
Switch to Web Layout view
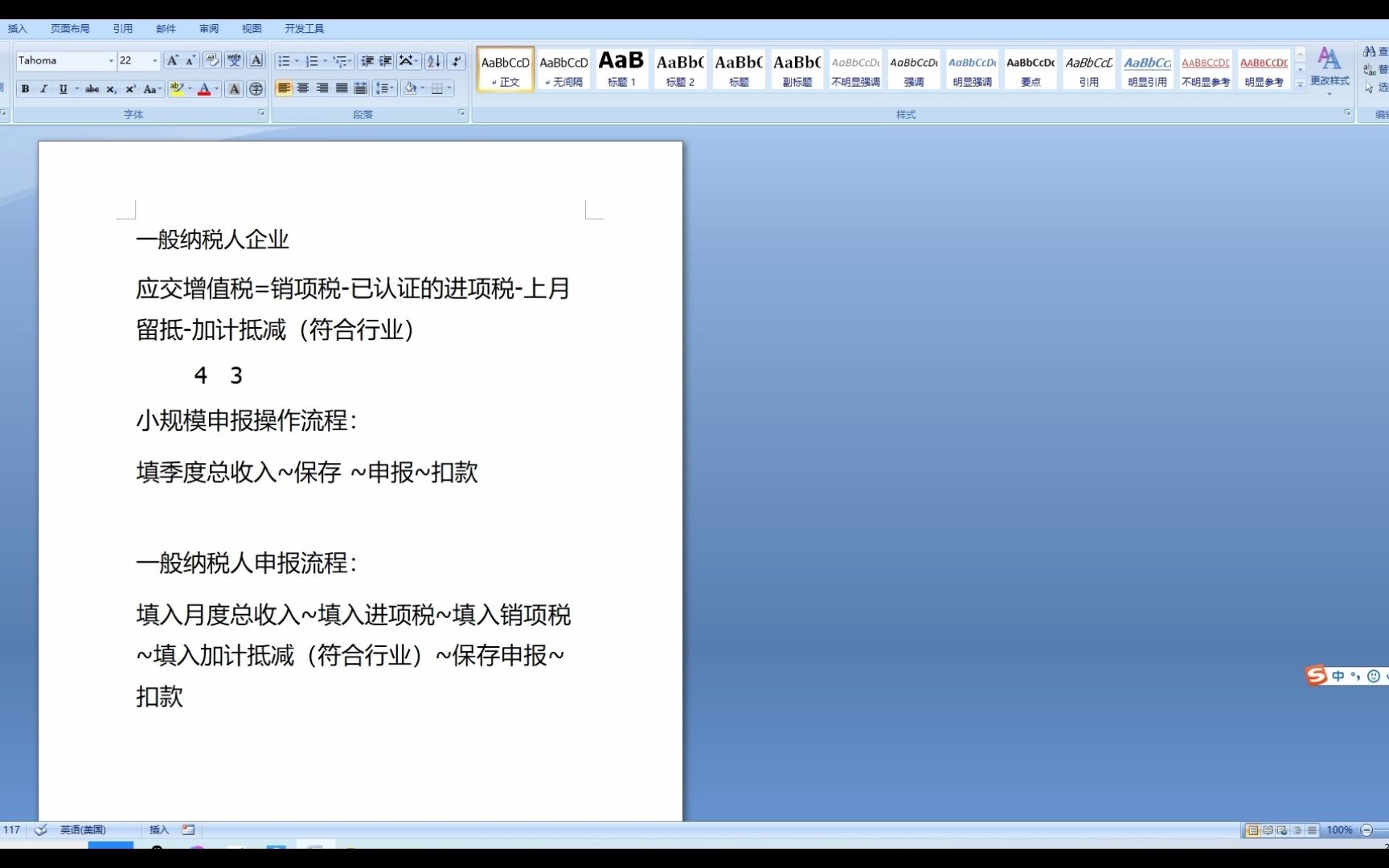(1282, 830)
